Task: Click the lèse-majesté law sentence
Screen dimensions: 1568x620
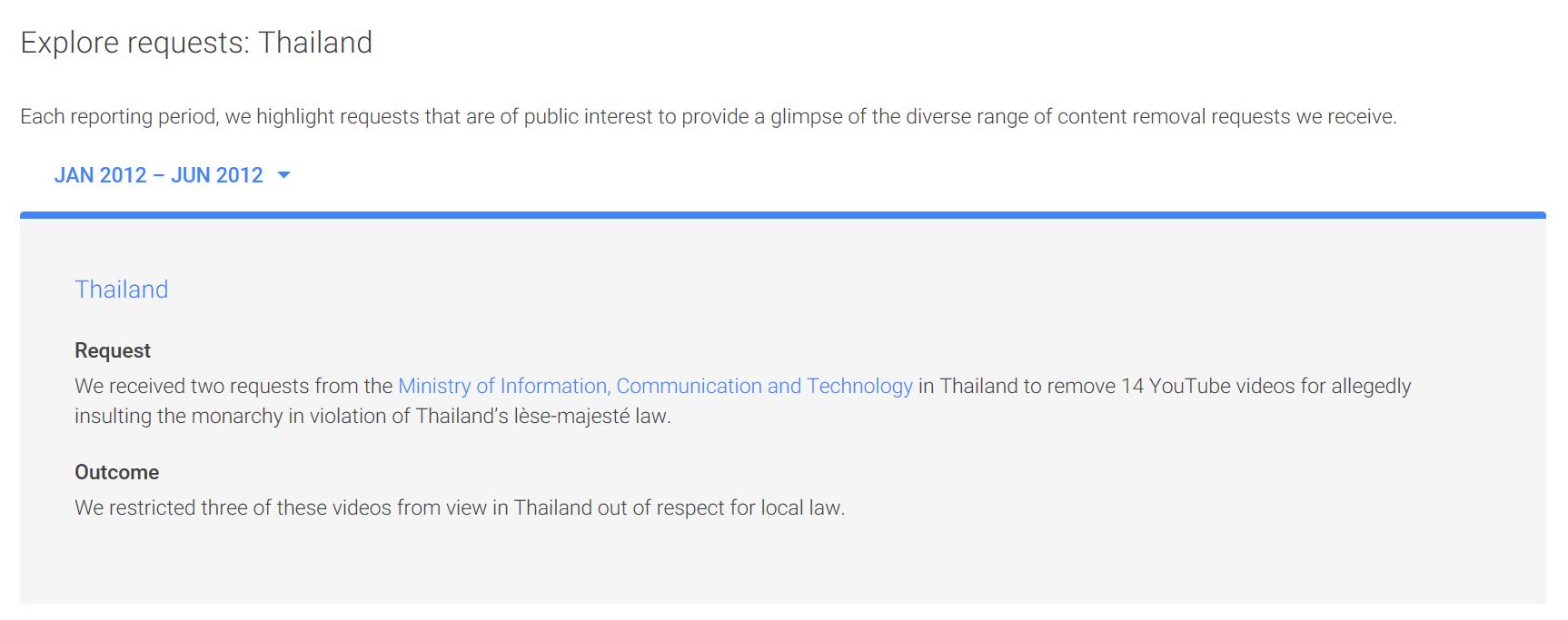Action: tap(372, 416)
